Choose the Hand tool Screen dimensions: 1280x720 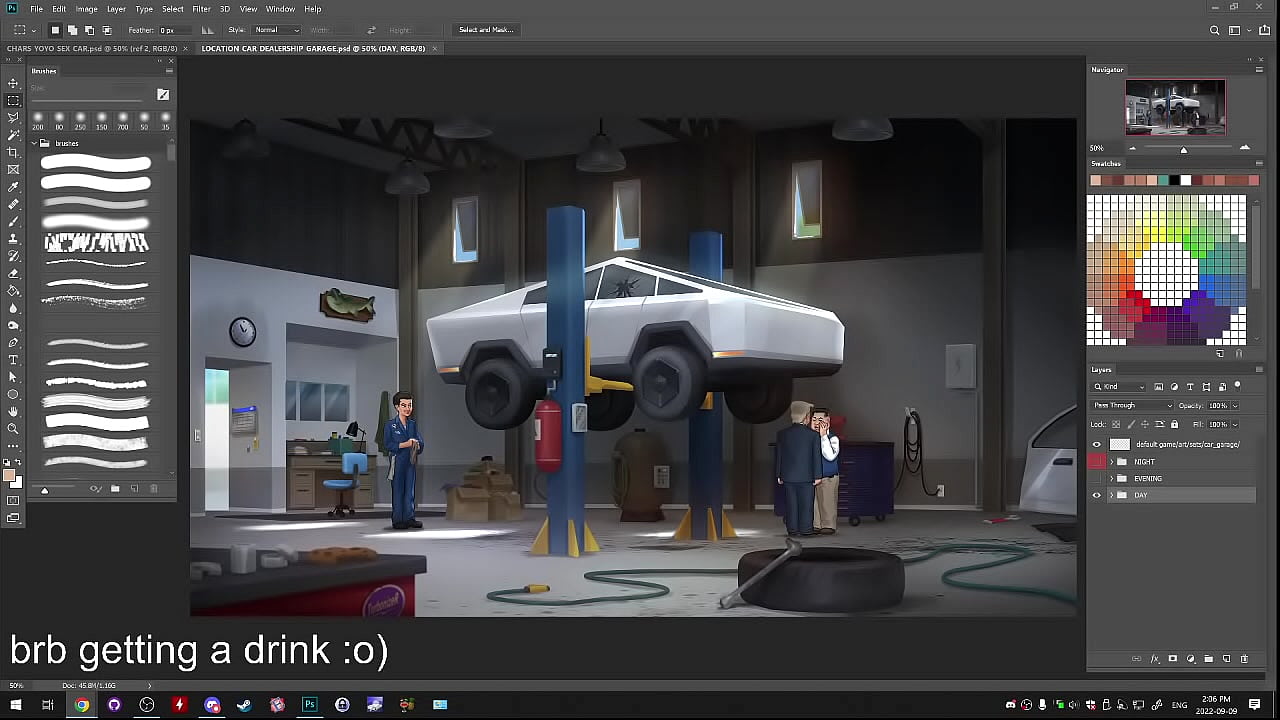pyautogui.click(x=13, y=411)
